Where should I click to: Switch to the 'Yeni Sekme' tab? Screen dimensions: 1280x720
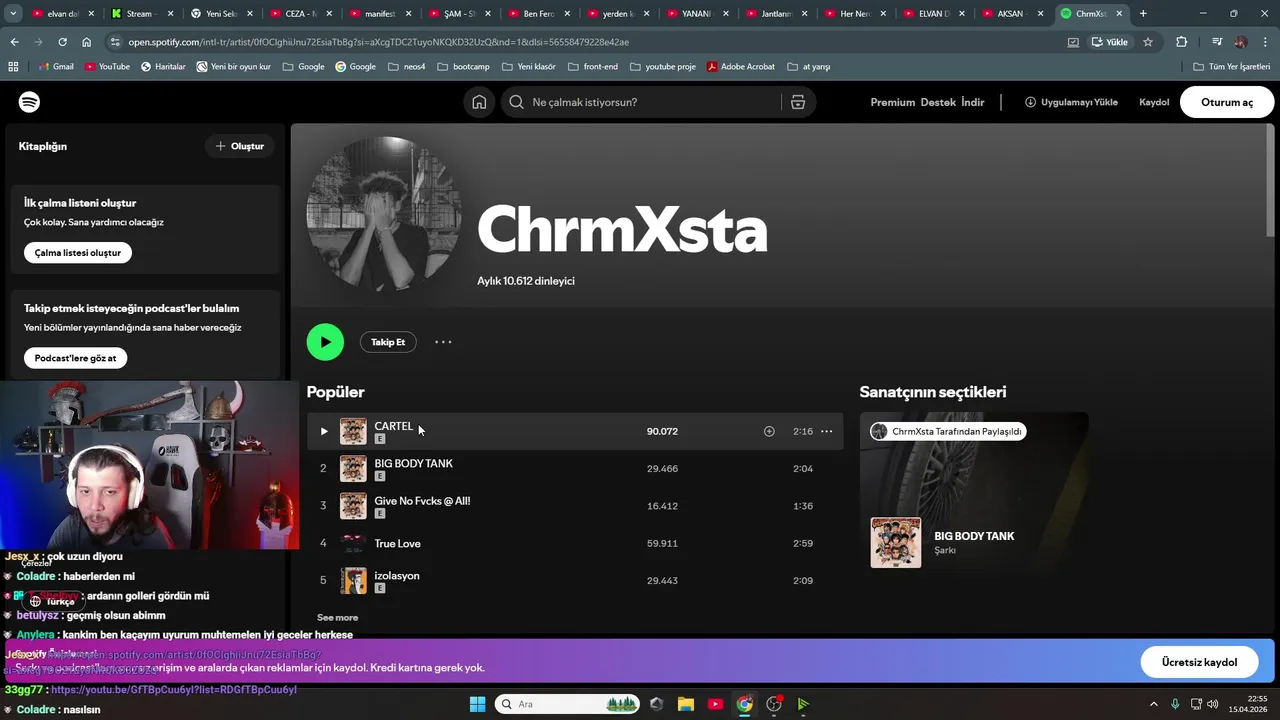pos(220,13)
